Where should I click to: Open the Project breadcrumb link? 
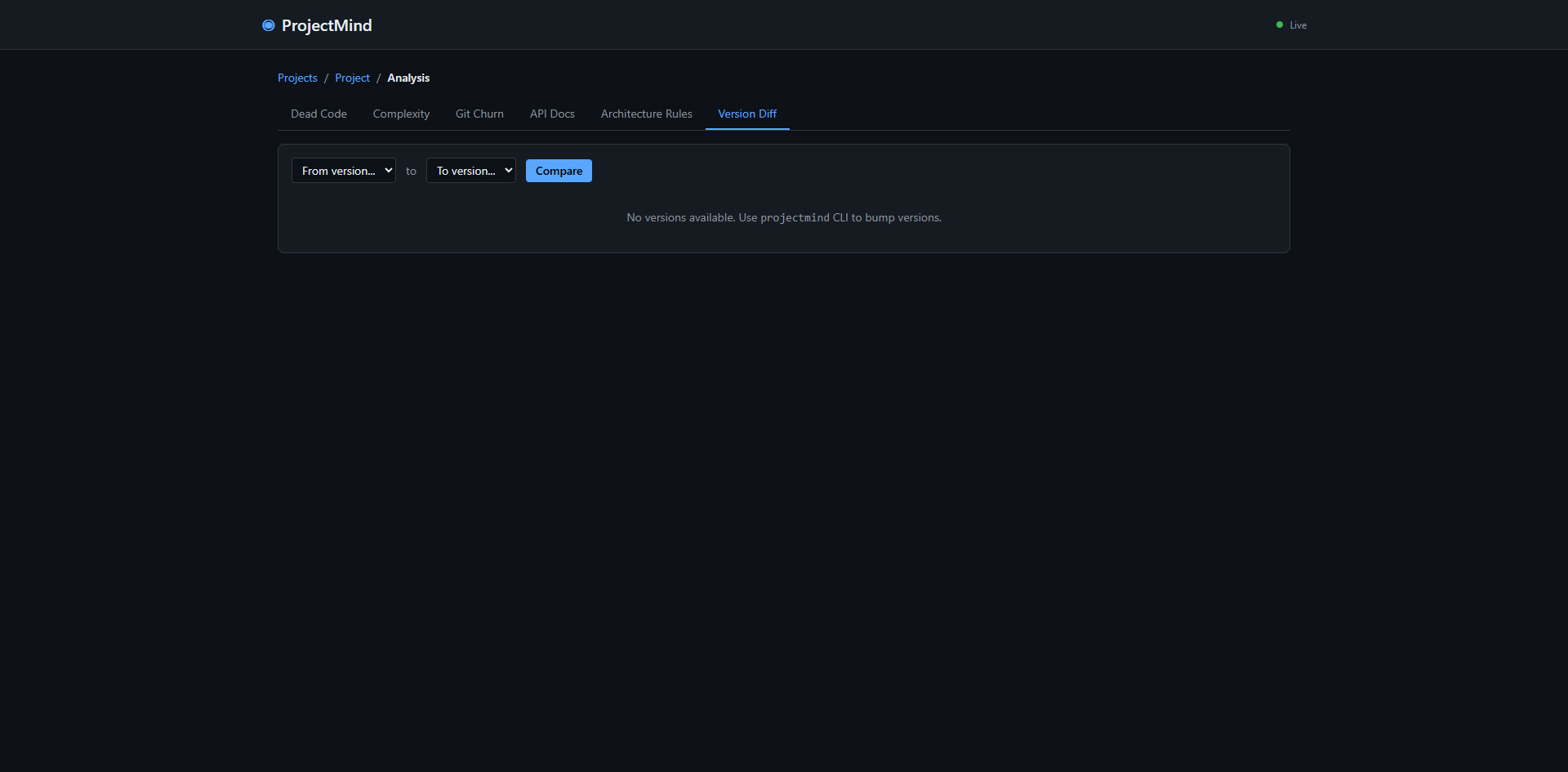pos(352,78)
